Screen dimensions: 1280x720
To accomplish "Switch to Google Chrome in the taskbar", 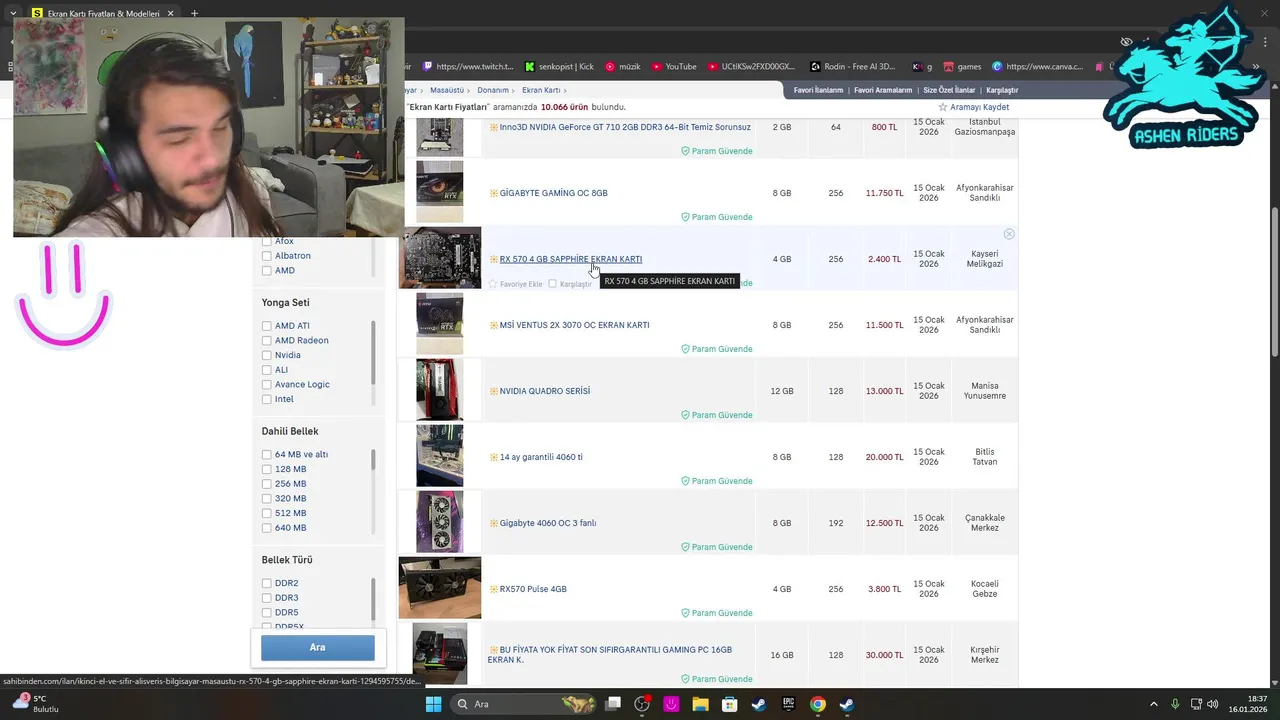I will click(817, 704).
